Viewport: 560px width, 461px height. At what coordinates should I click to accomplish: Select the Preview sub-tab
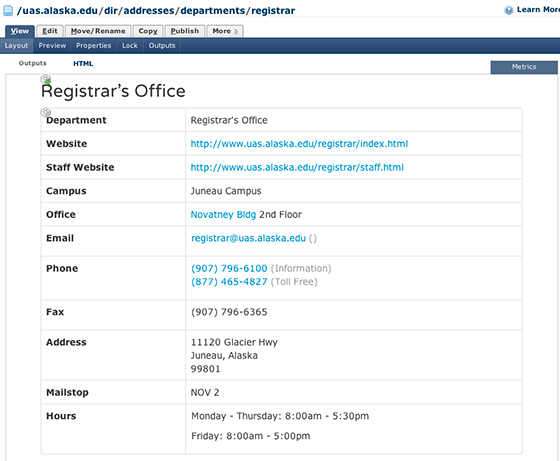click(x=52, y=46)
